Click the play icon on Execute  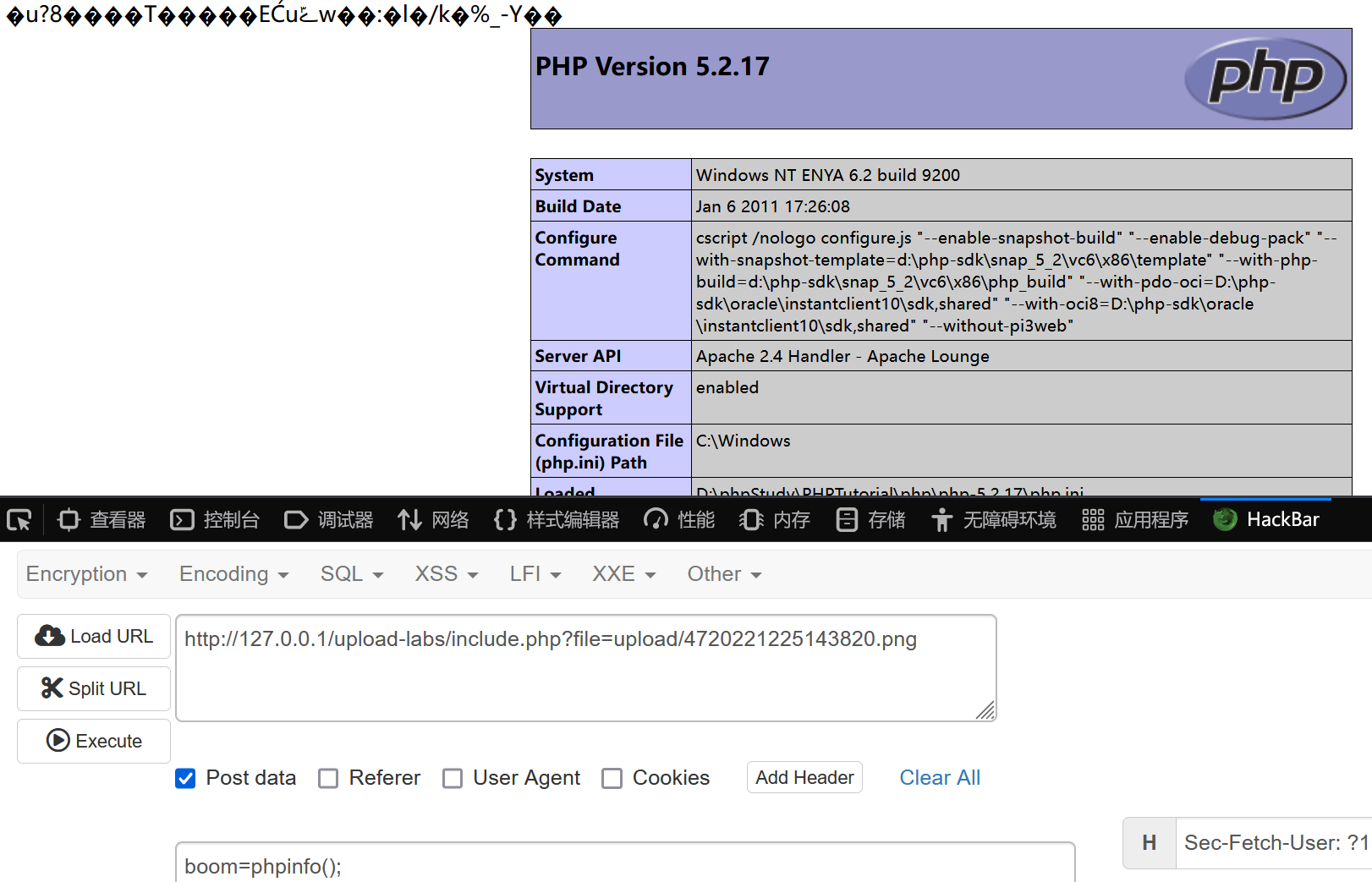click(58, 741)
